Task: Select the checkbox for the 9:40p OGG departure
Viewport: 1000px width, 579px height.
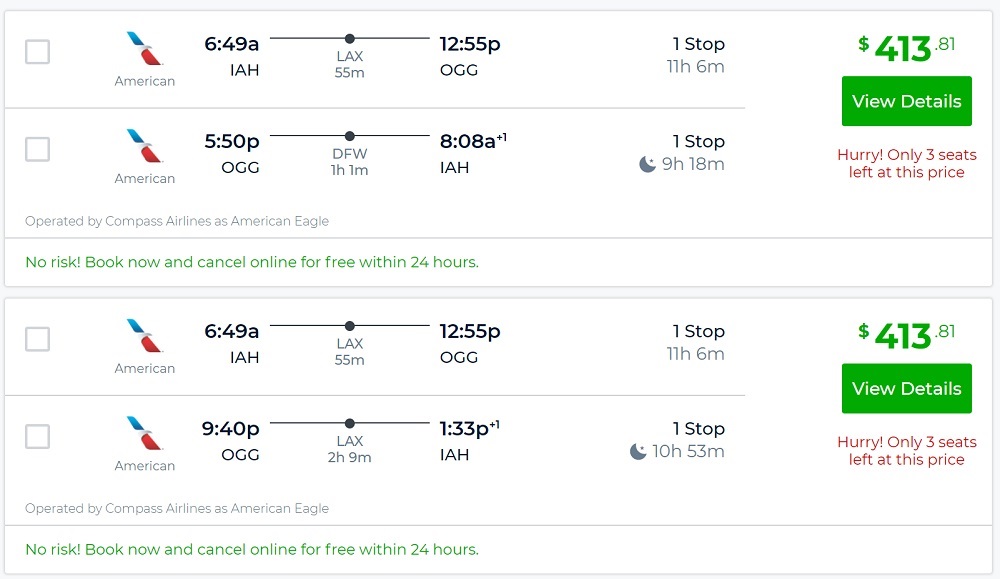Action: coord(37,436)
